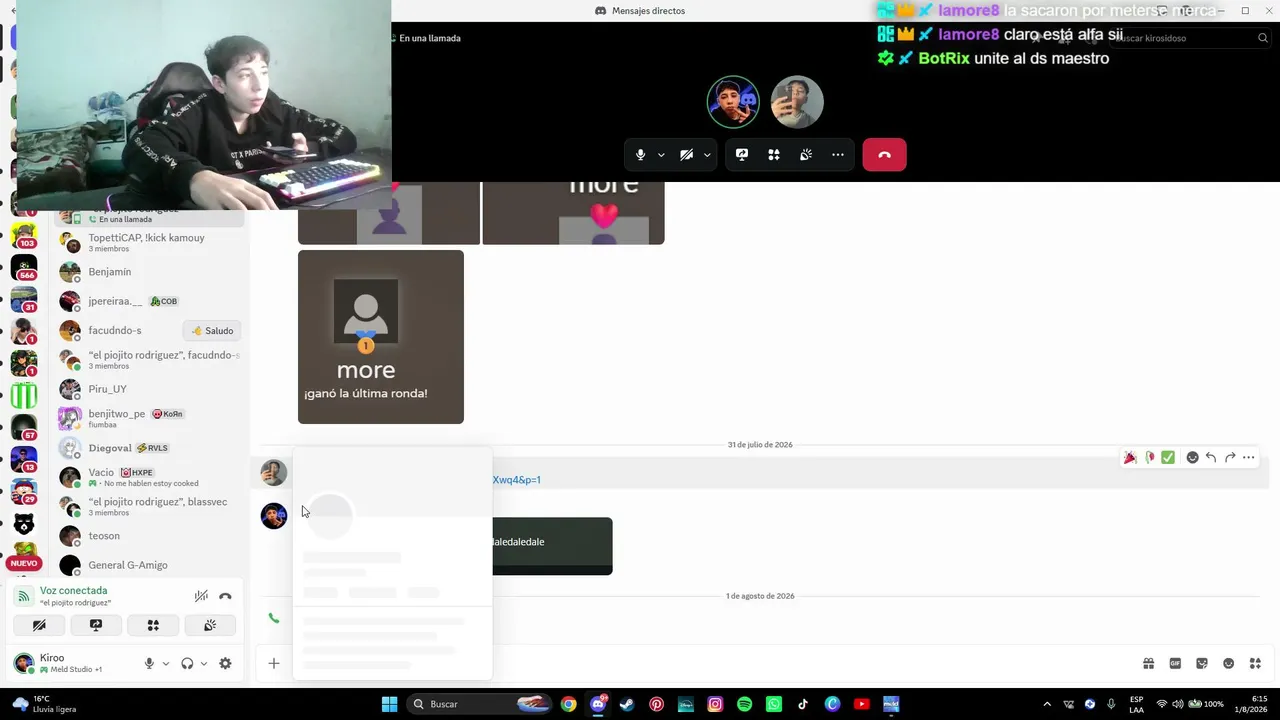The image size is (1280, 720).
Task: Open soundboard from the sidebar voice panel
Action: (x=210, y=625)
